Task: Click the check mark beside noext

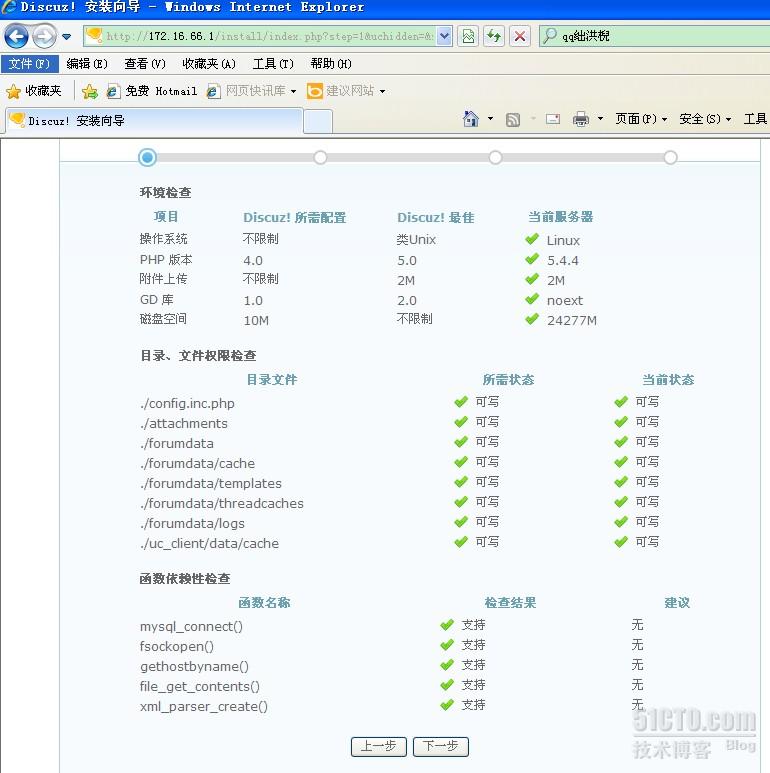Action: coord(532,299)
